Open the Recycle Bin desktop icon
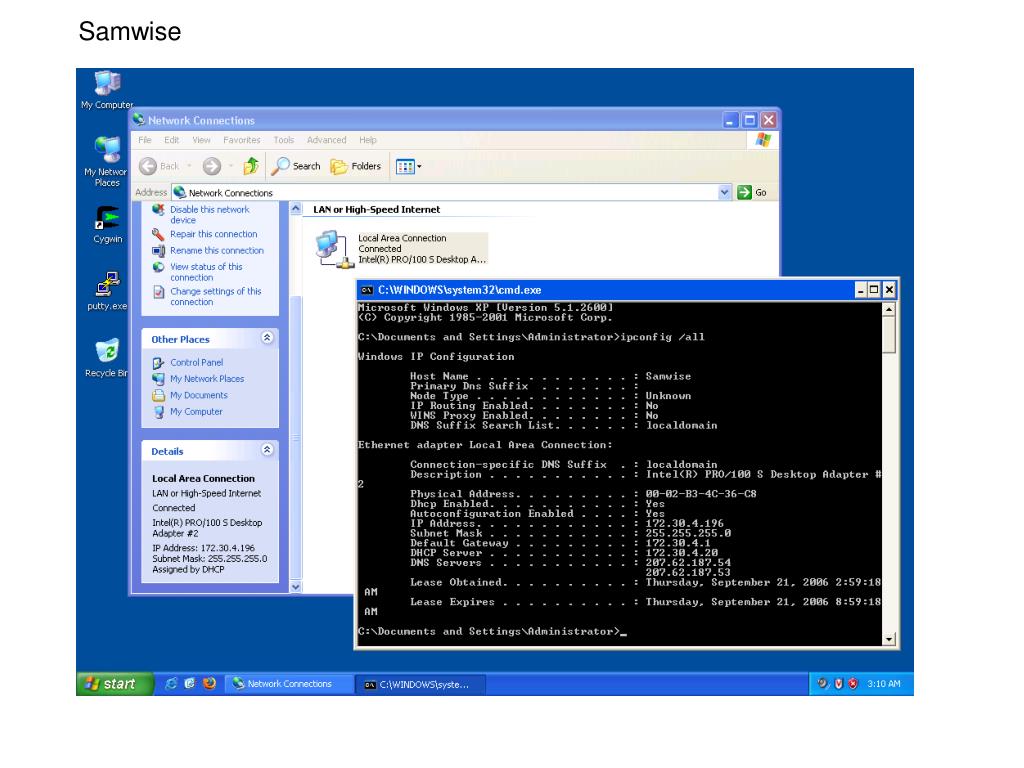1024x768 pixels. [x=107, y=358]
